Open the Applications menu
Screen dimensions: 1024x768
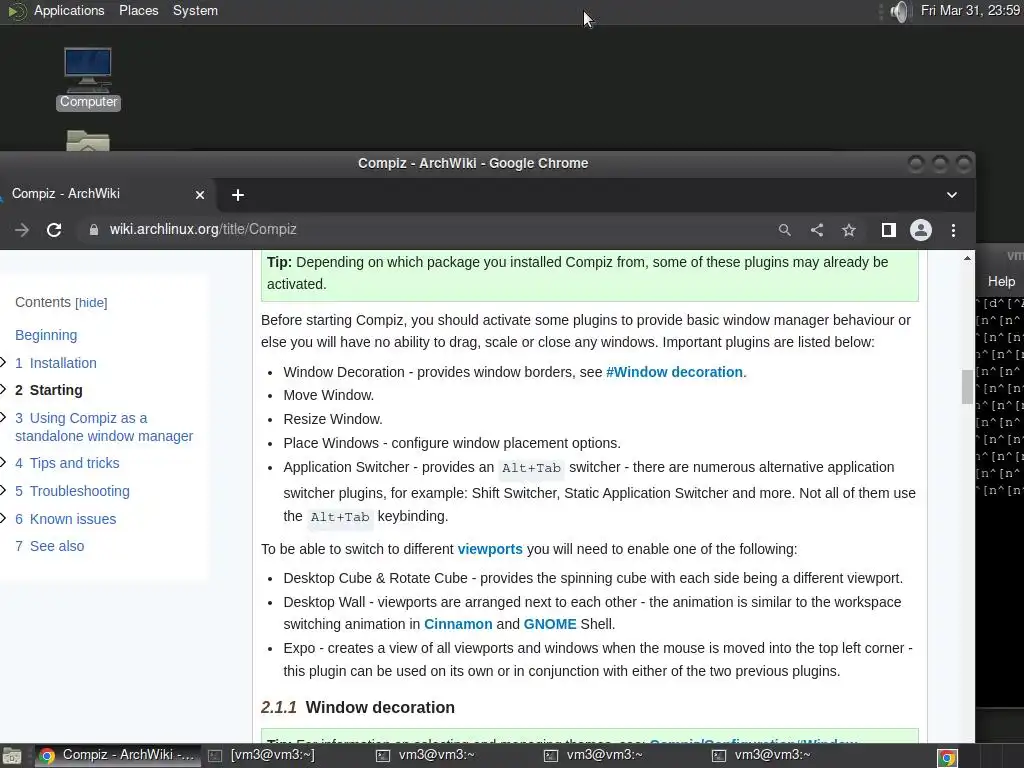(x=69, y=10)
